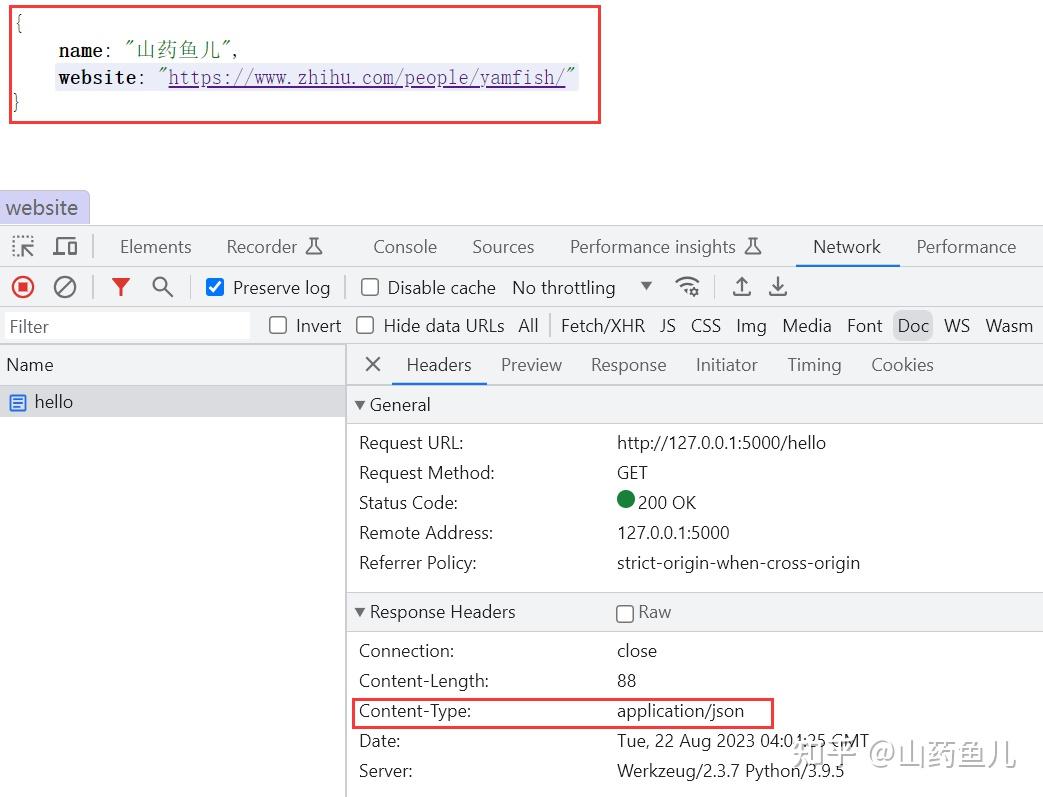Click the Connection value close
Viewport: 1043px width, 797px height.
tap(637, 651)
